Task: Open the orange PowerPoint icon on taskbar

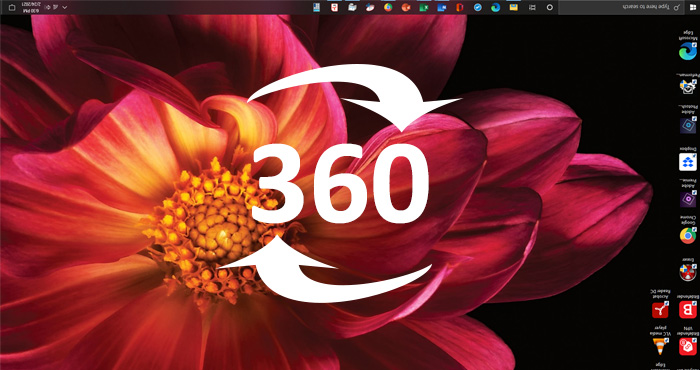Action: 406,7
